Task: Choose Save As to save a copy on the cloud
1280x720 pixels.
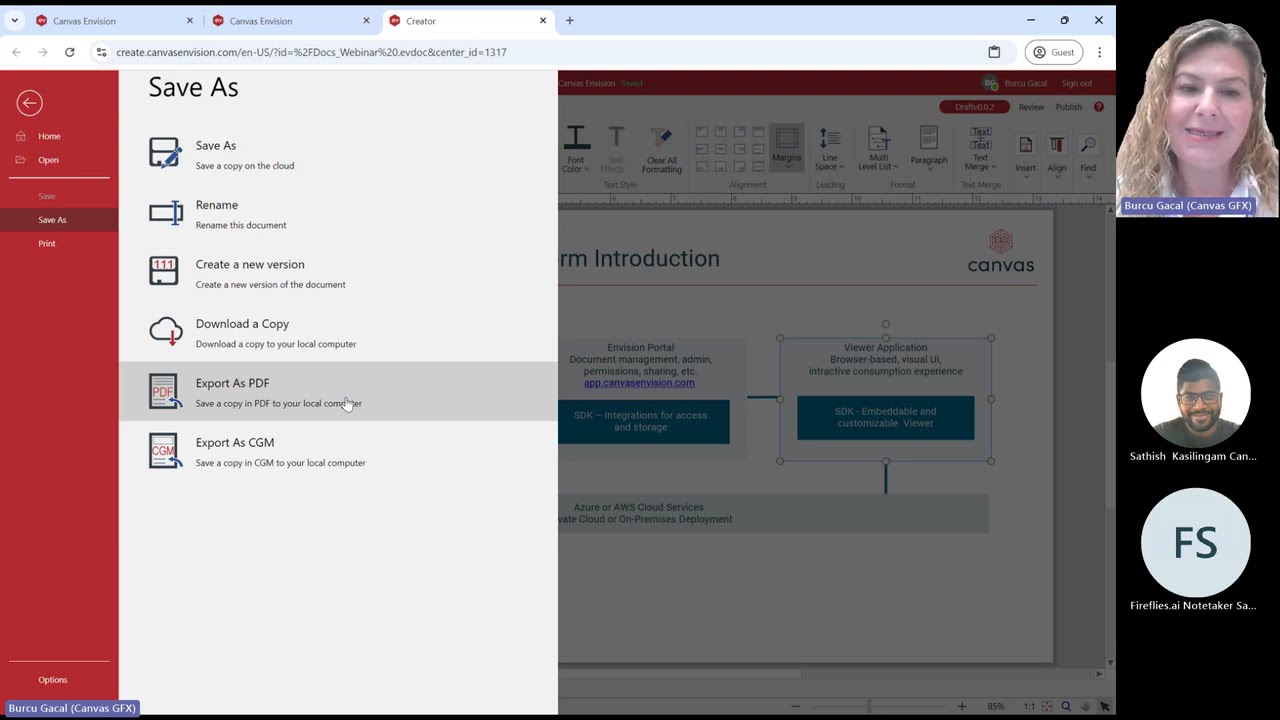Action: pos(338,154)
